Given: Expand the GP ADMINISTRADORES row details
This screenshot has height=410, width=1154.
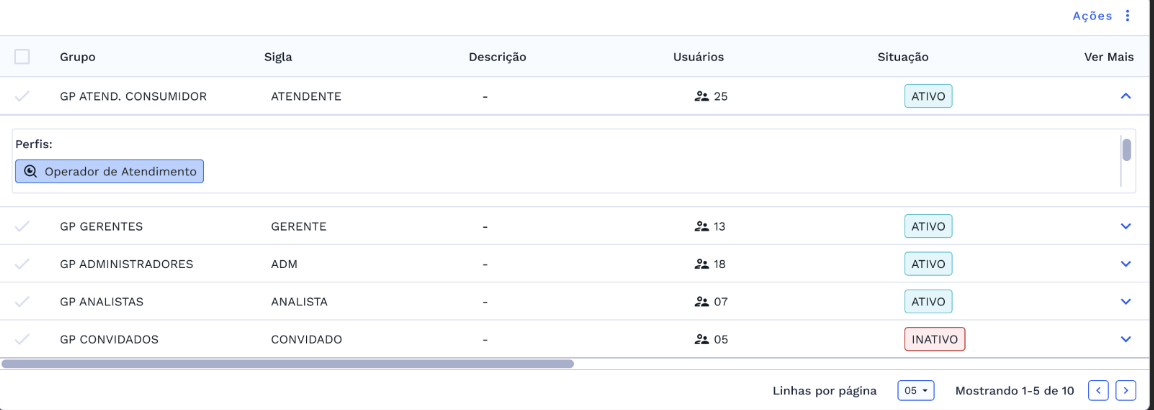Looking at the screenshot, I should click(x=1126, y=264).
